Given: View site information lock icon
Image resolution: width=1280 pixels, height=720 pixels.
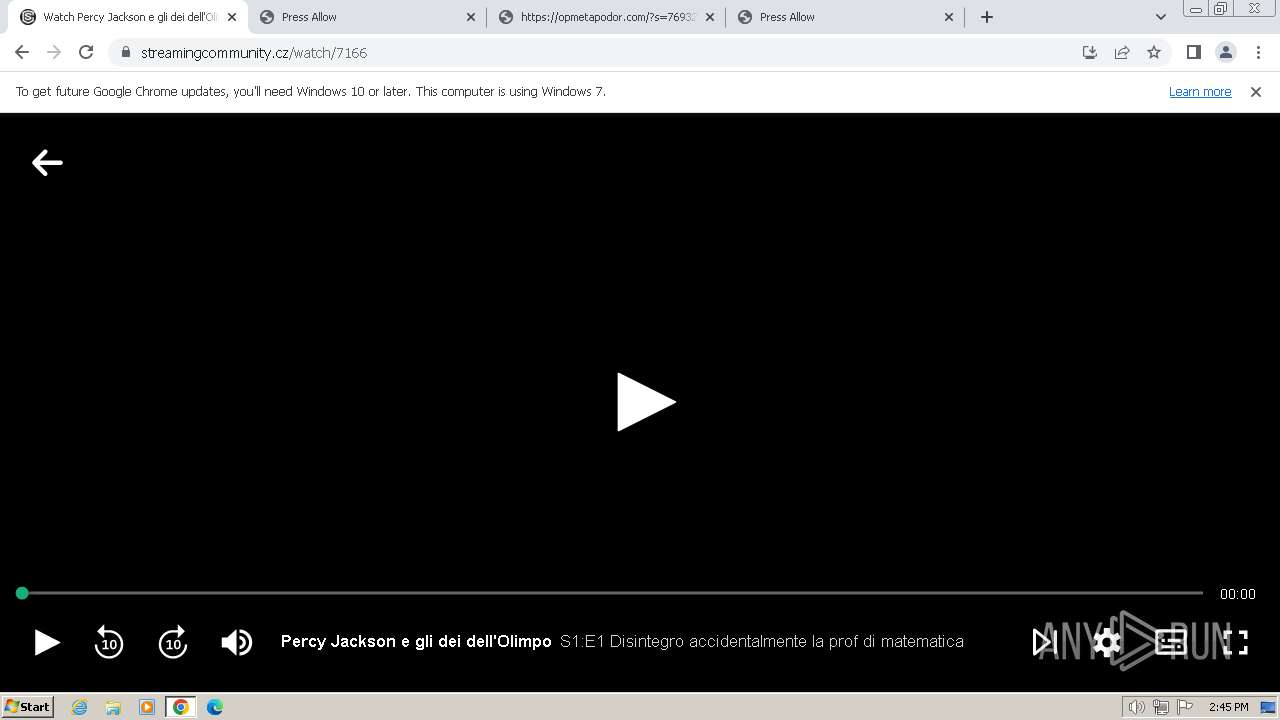Looking at the screenshot, I should [126, 52].
